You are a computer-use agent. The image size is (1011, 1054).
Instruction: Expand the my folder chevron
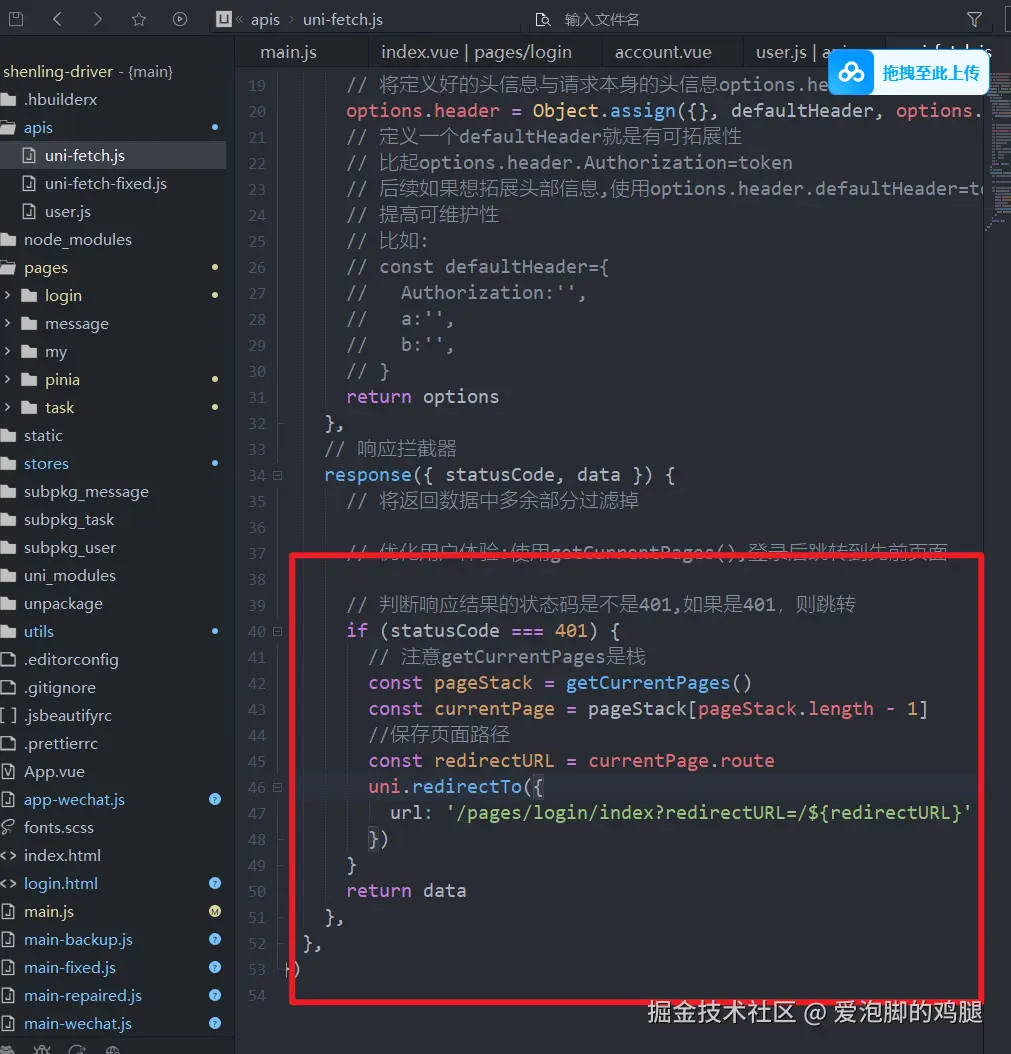(x=7, y=351)
